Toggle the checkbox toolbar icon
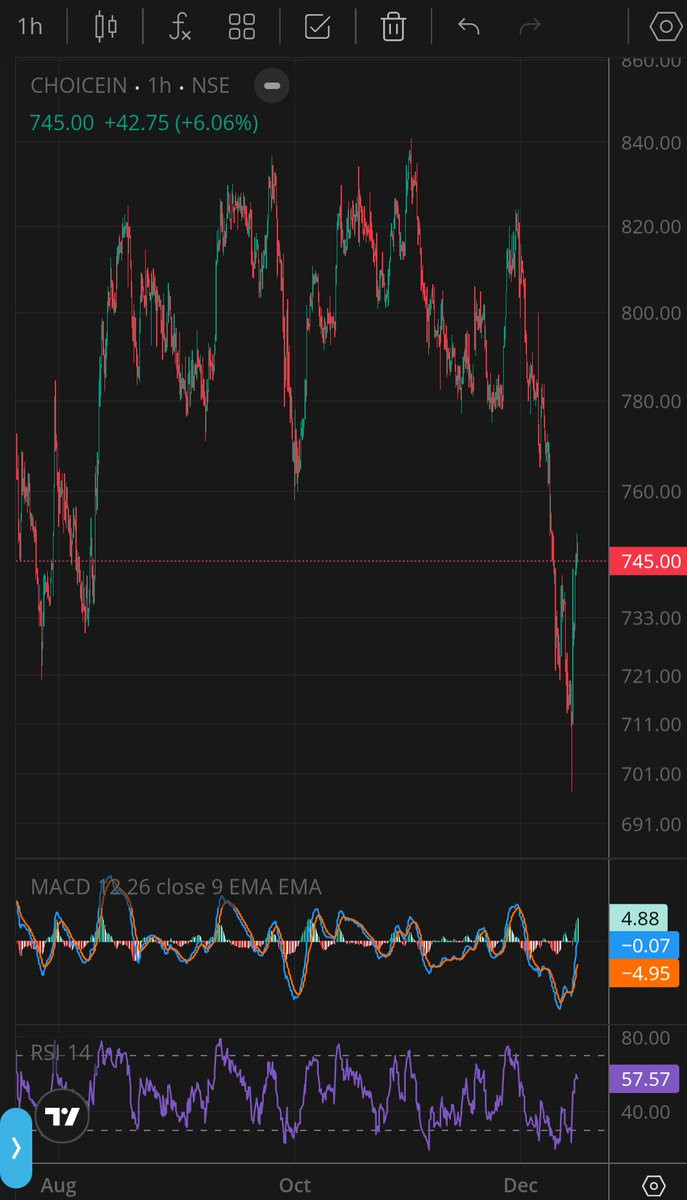The width and height of the screenshot is (687, 1200). [317, 26]
